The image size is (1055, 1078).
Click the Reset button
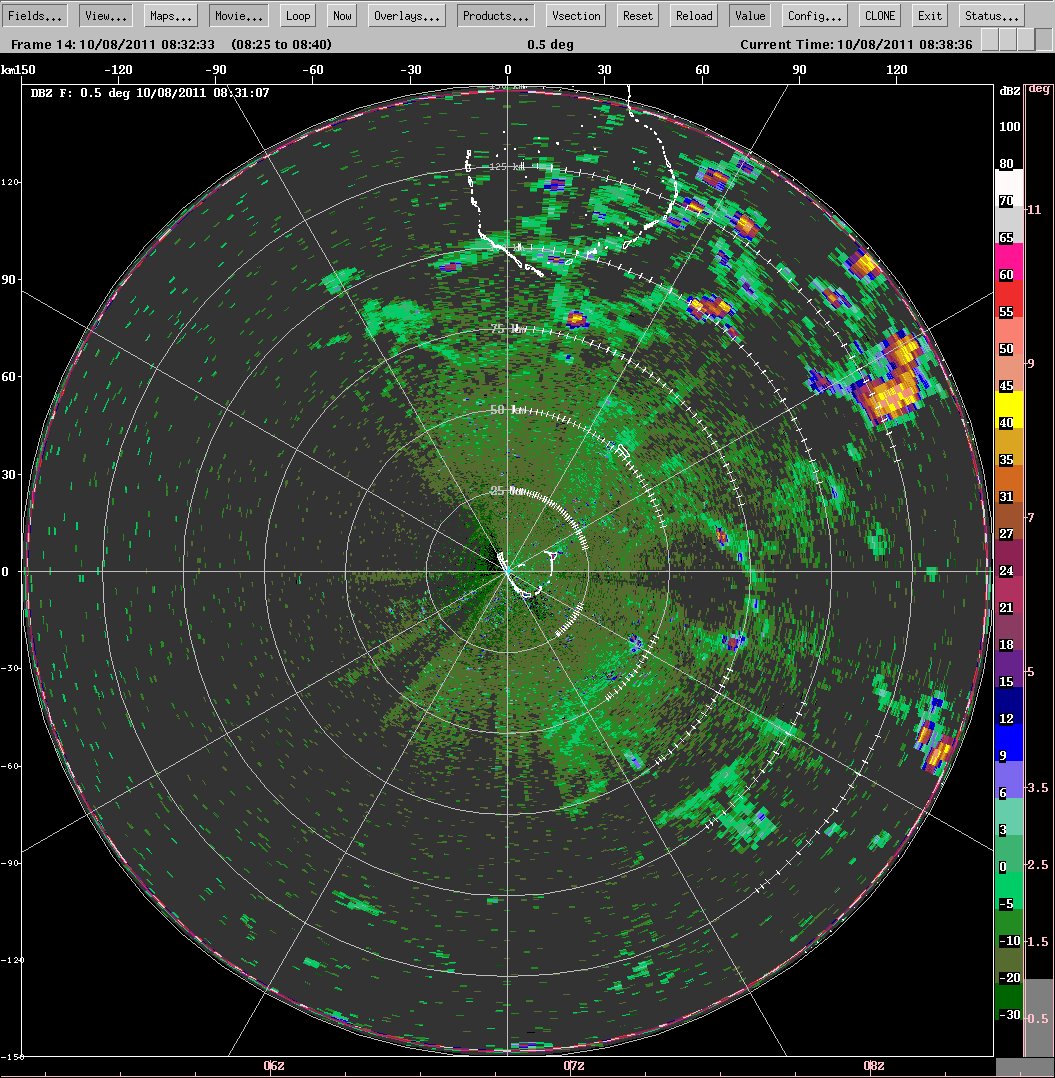coord(638,15)
